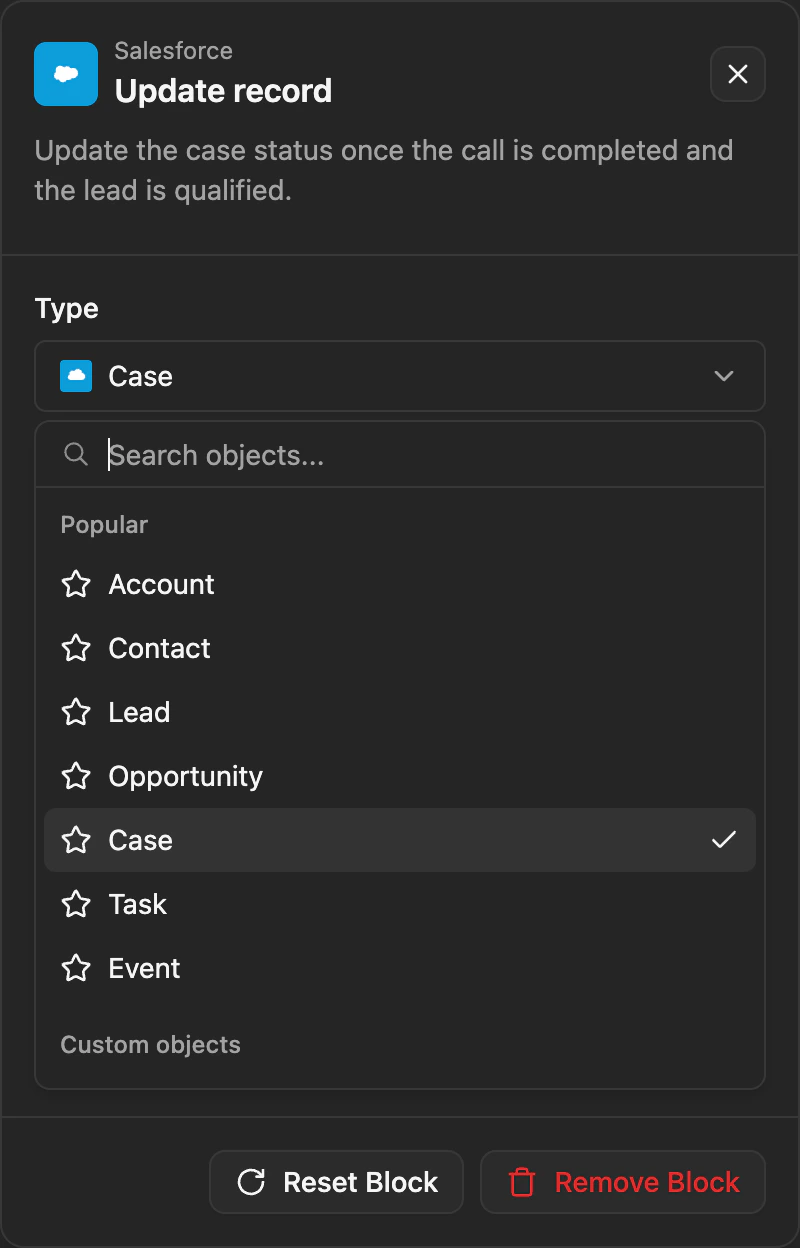Star the Case object
800x1248 pixels.
pos(76,840)
